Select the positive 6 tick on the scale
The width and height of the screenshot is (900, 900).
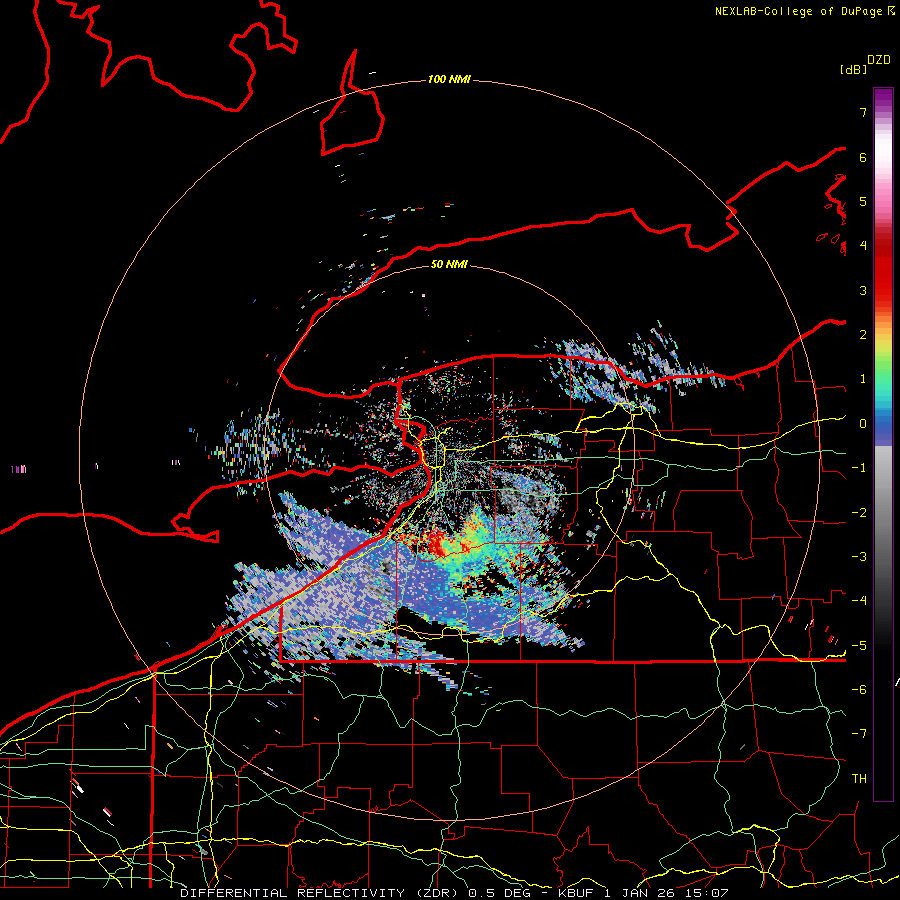pos(863,157)
